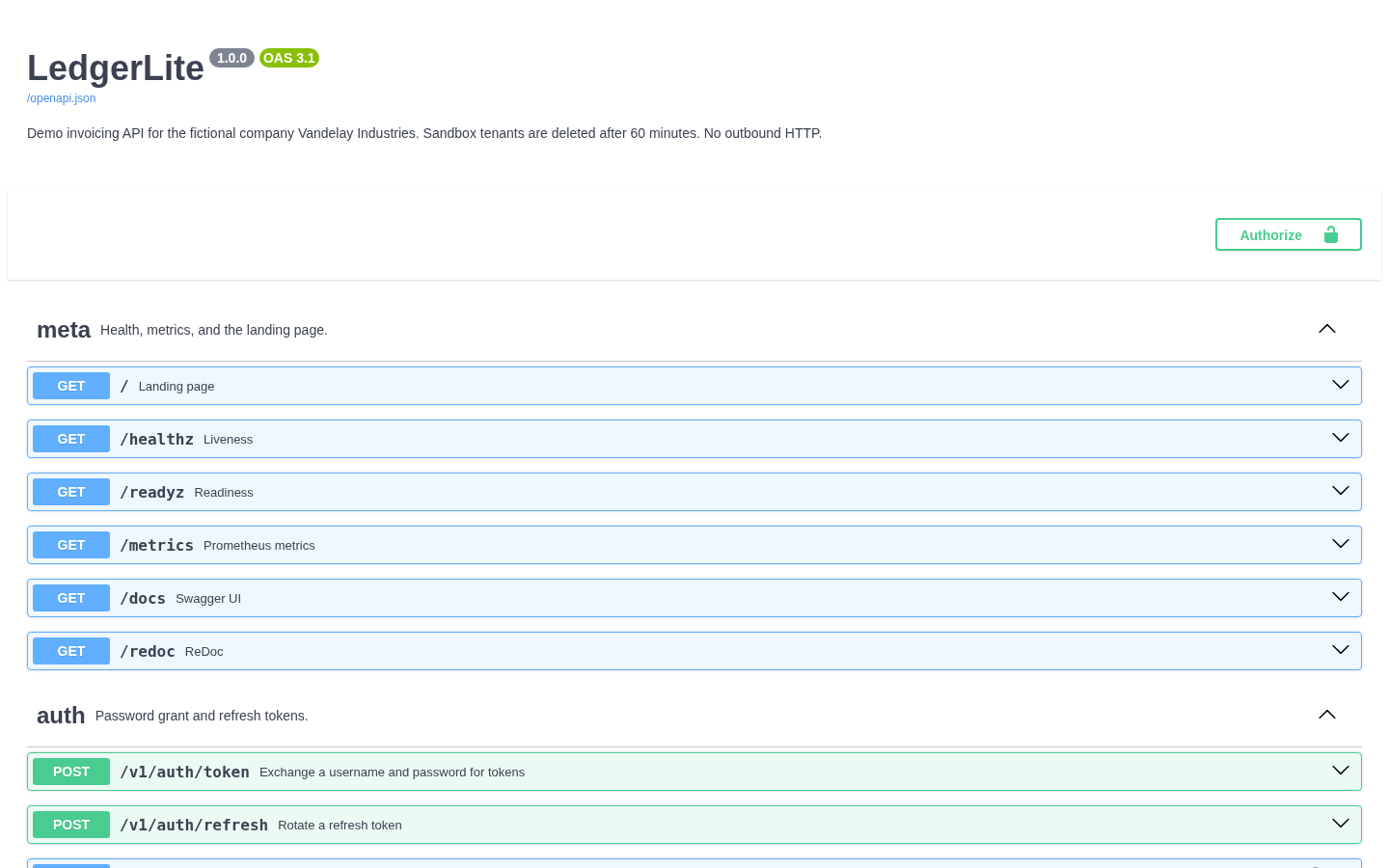Open the /readyz path link
This screenshot has height=868, width=1389.
(x=151, y=492)
